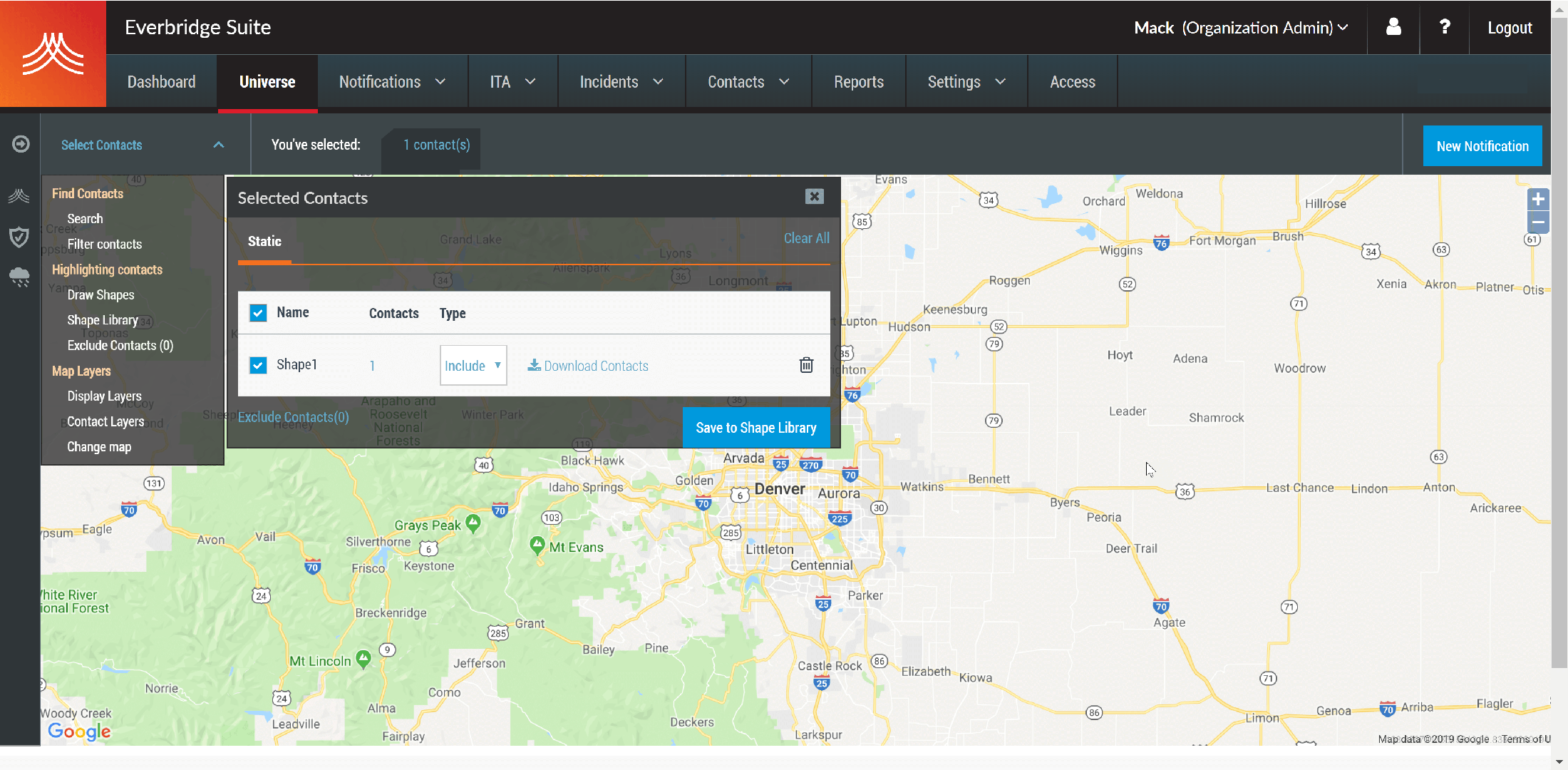Screen dimensions: 1568x770
Task: Collapse the Select Contacts menu
Action: click(218, 145)
